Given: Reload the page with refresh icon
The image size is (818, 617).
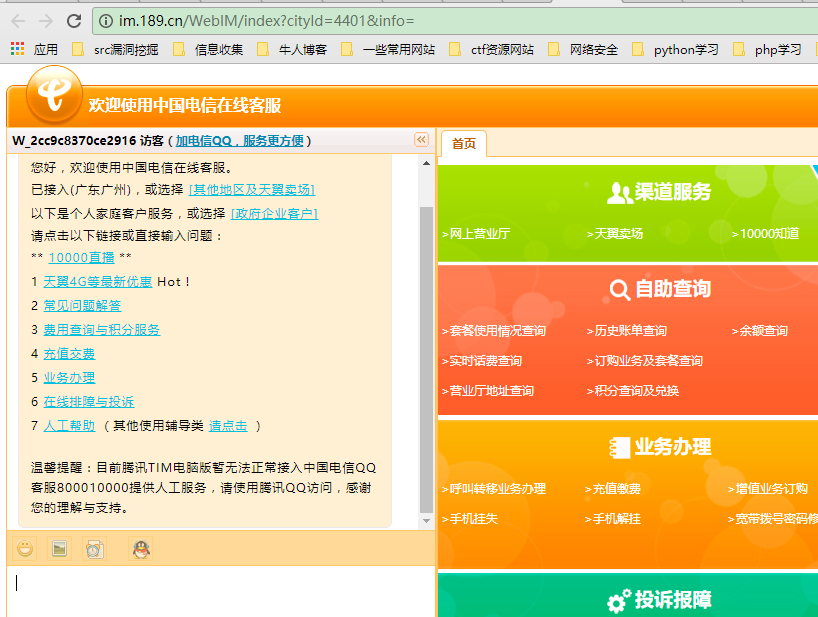Looking at the screenshot, I should pos(74,21).
